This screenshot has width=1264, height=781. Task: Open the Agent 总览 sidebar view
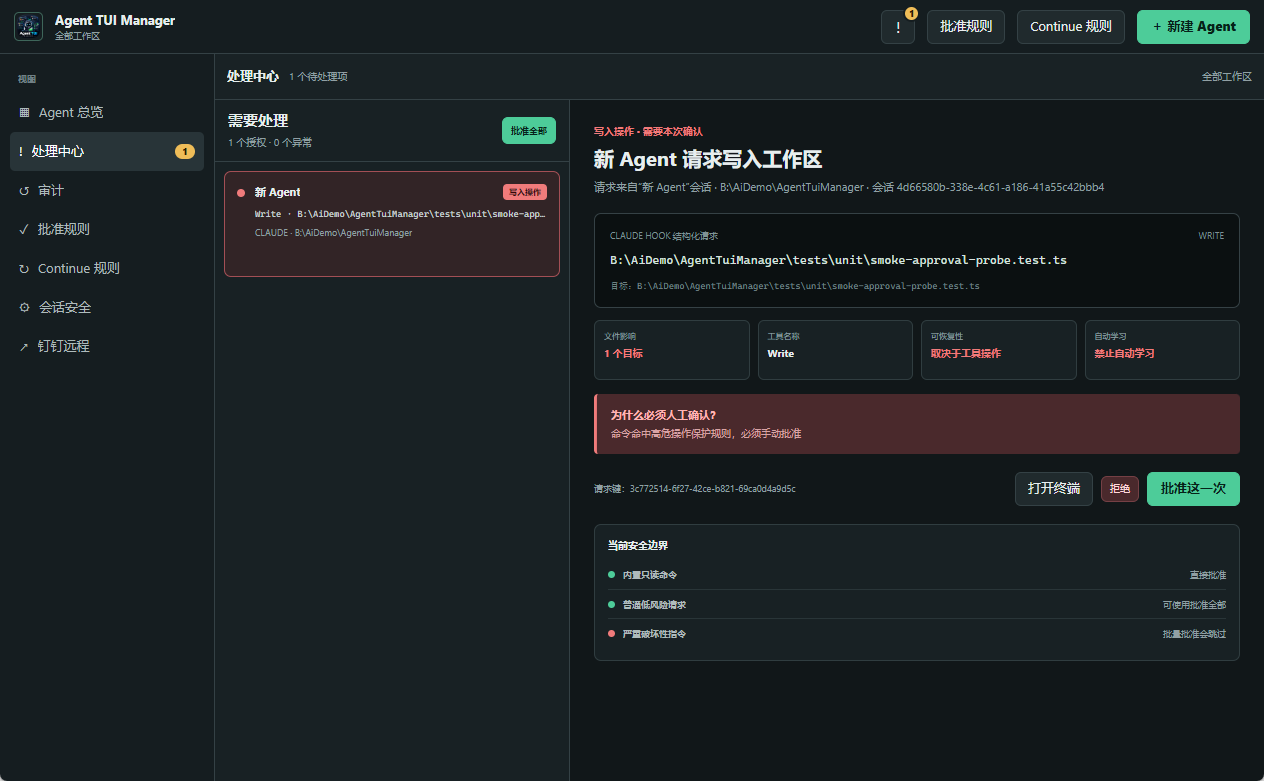pos(107,113)
